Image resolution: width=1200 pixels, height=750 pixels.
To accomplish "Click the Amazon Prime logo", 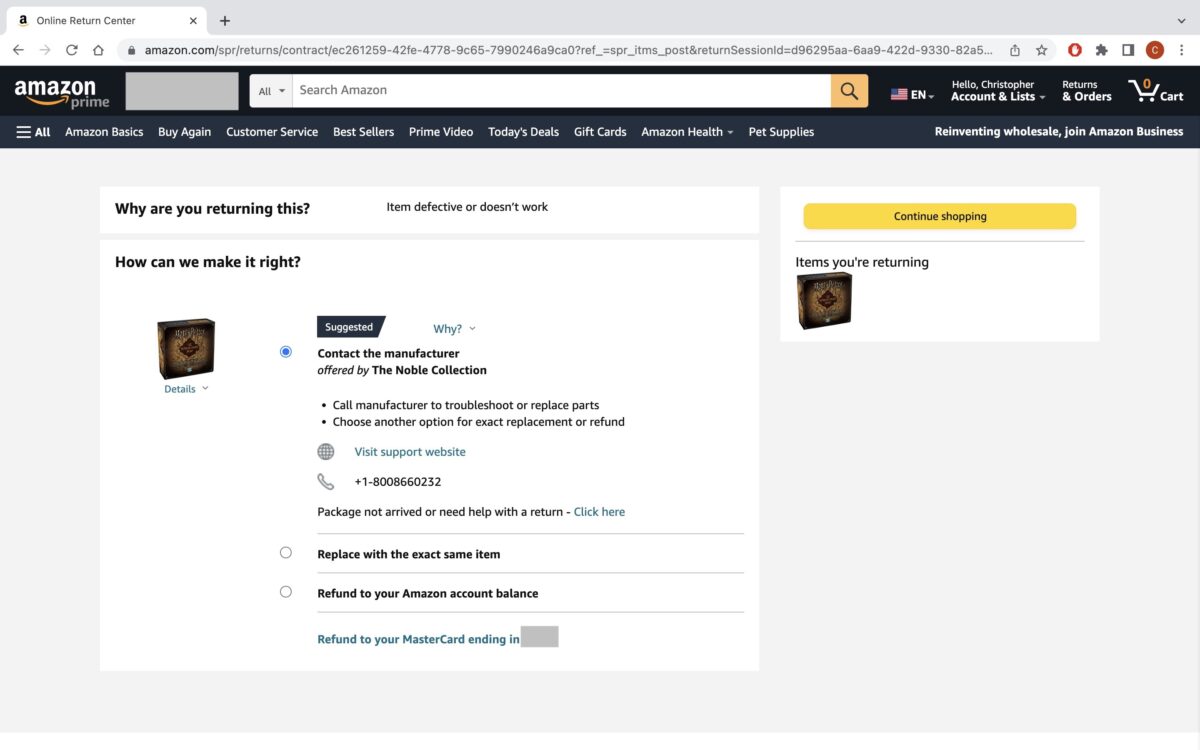I will (61, 93).
